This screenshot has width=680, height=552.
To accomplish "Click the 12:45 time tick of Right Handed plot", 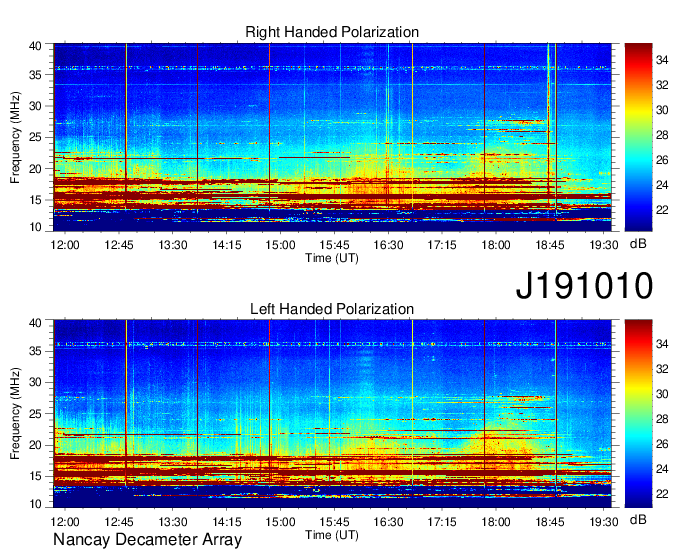I will click(119, 245).
